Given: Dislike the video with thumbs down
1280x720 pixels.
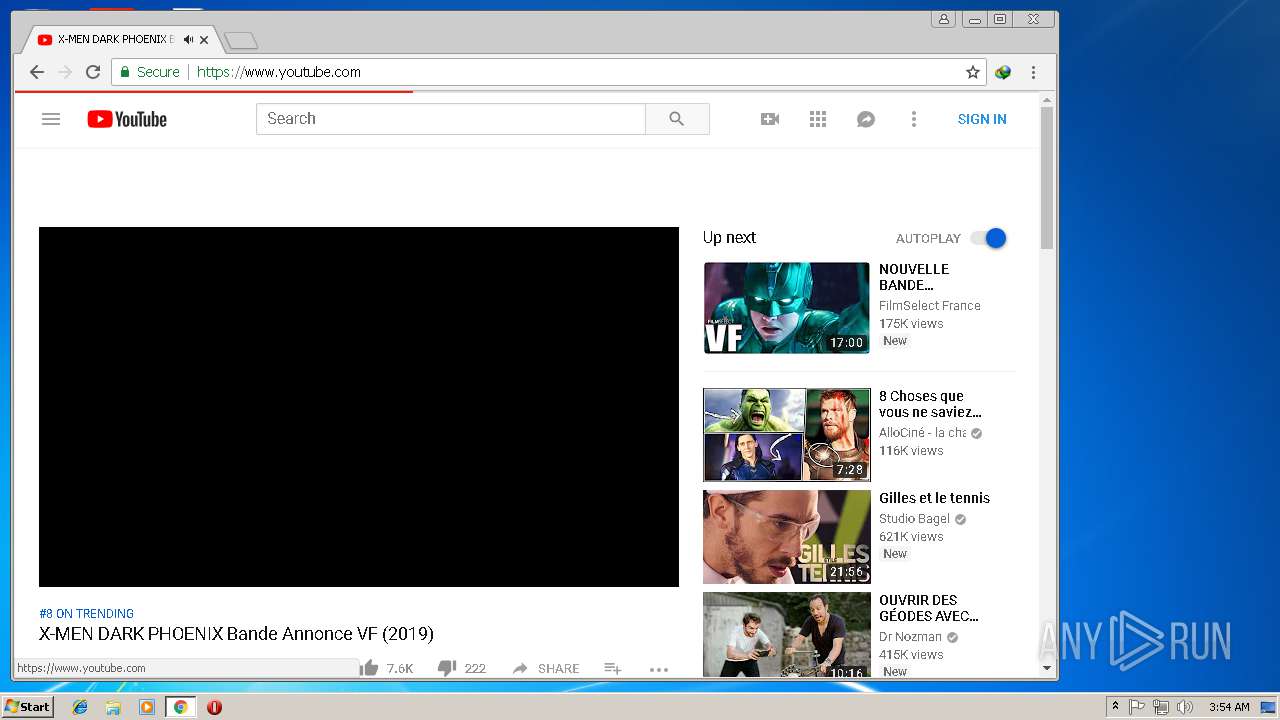Looking at the screenshot, I should pyautogui.click(x=447, y=668).
